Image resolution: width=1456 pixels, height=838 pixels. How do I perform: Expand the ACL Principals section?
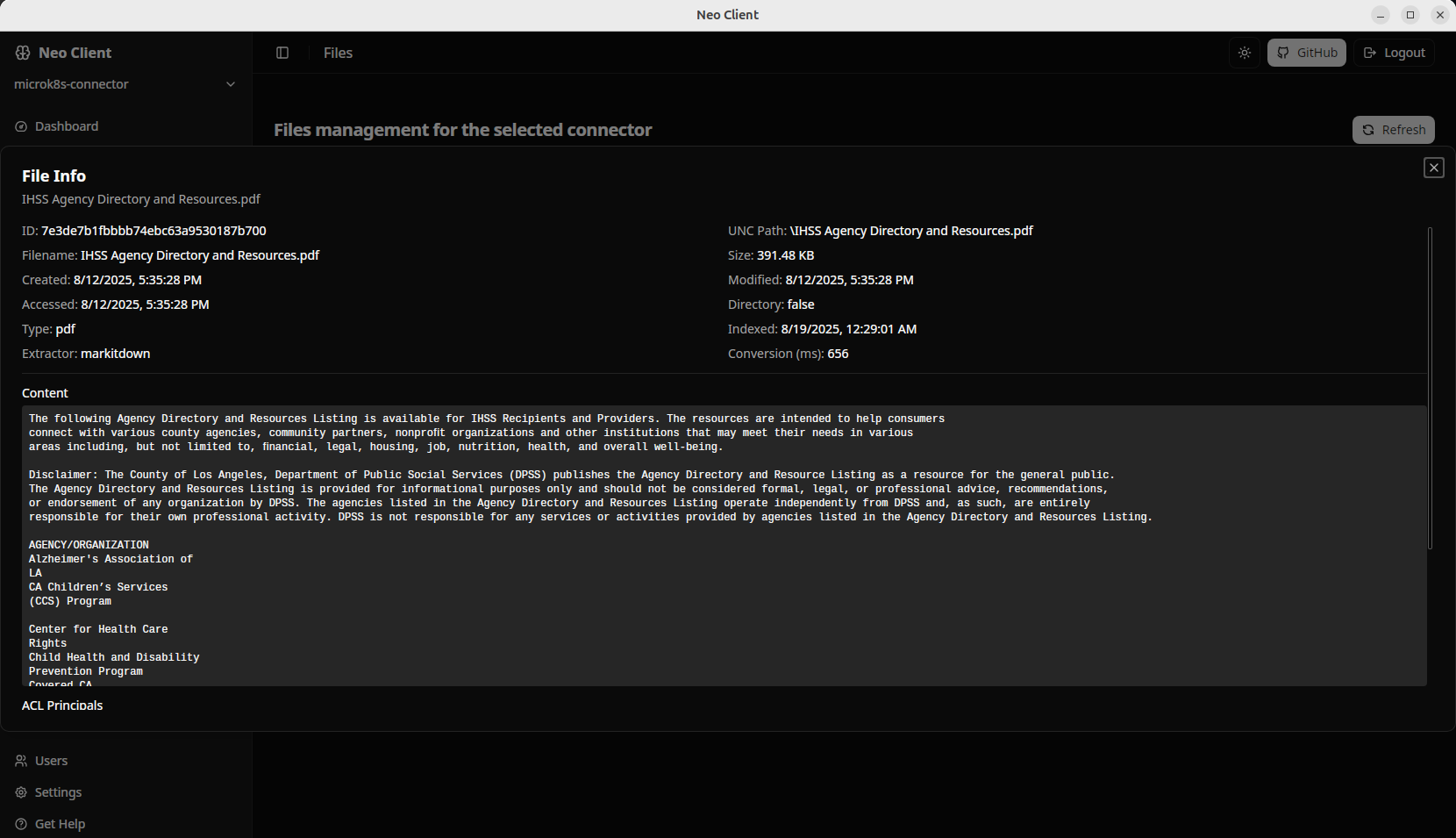[62, 705]
